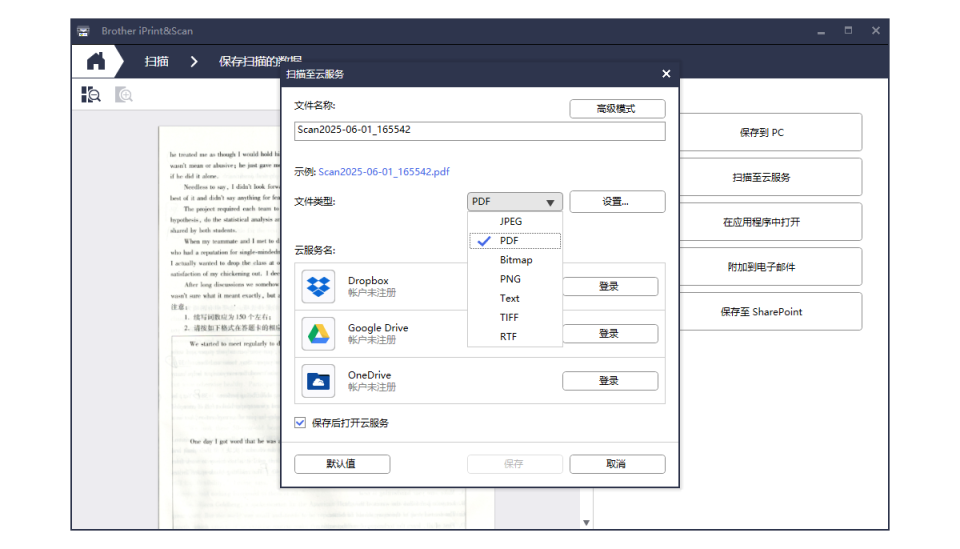Minimize the Brother iPrint&Scan window
The image size is (960, 549).
coord(821,31)
